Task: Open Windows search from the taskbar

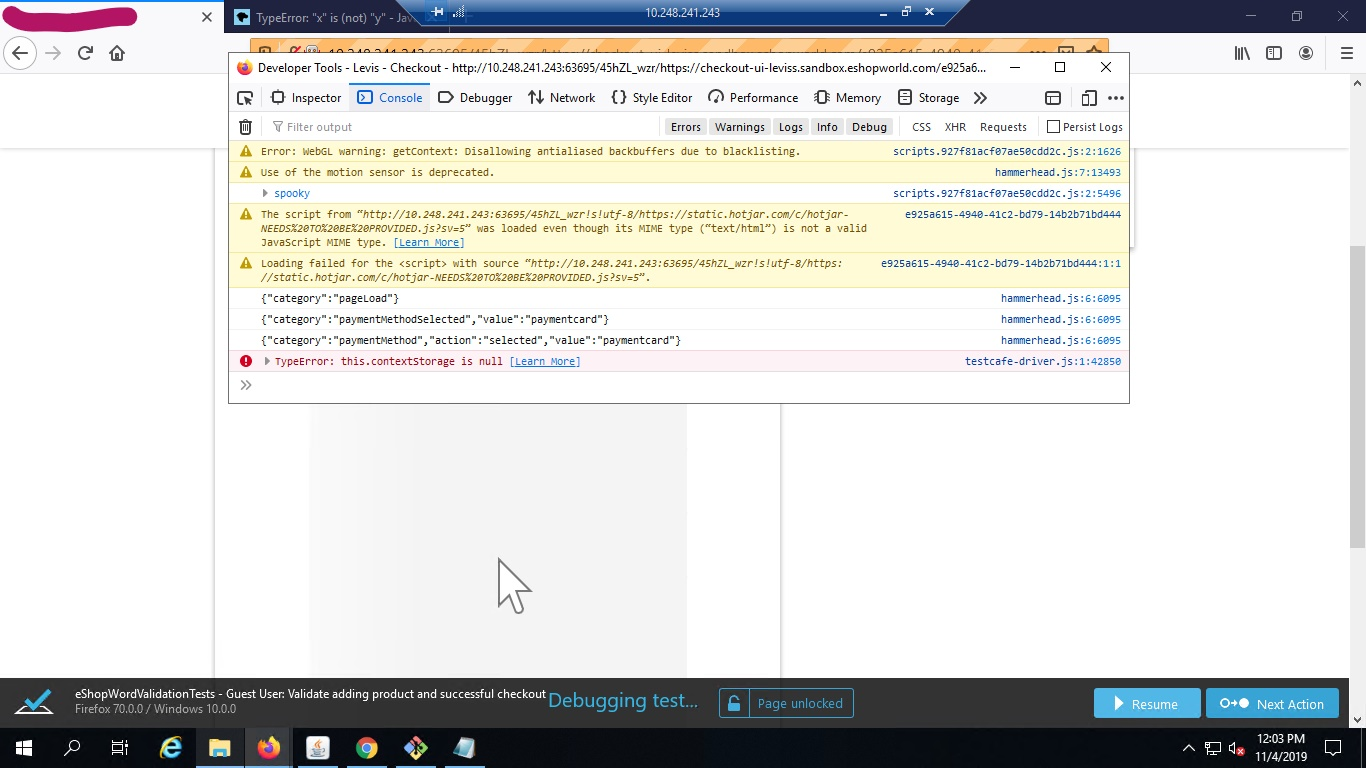Action: pos(72,748)
